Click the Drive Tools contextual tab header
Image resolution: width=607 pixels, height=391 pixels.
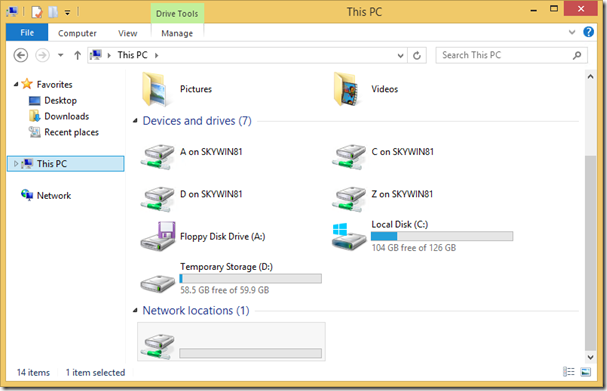(x=177, y=14)
